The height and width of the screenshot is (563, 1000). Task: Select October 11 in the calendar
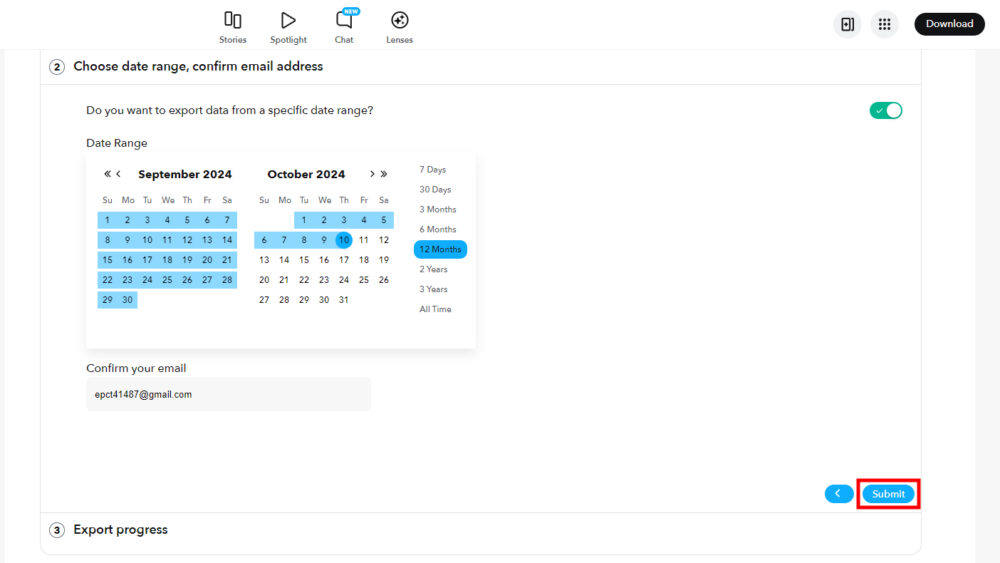pyautogui.click(x=364, y=240)
